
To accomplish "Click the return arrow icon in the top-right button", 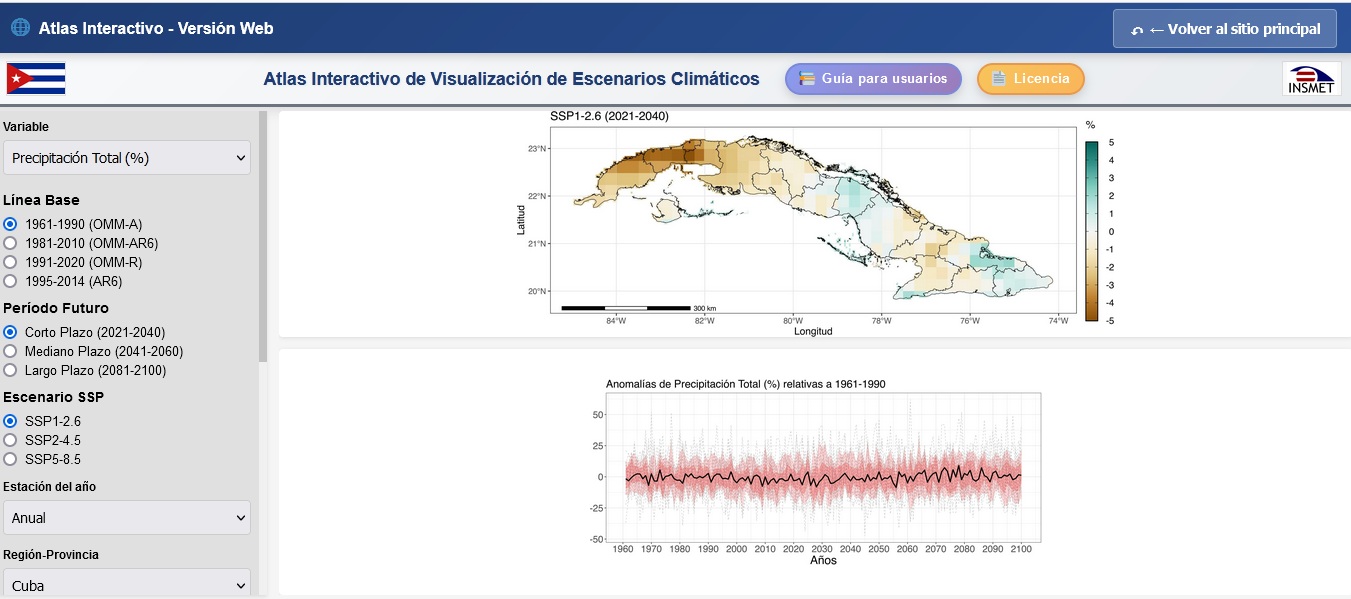I will point(1136,28).
